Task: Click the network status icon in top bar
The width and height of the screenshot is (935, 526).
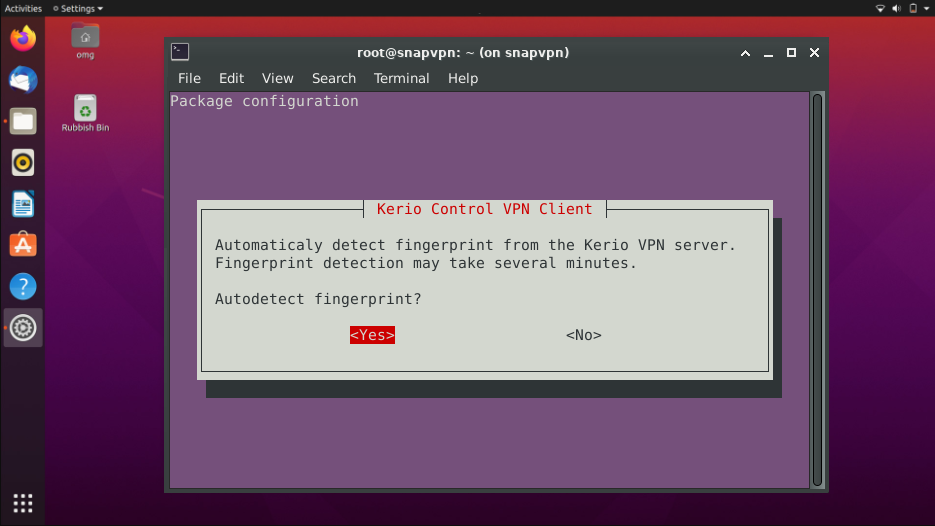Action: click(880, 8)
